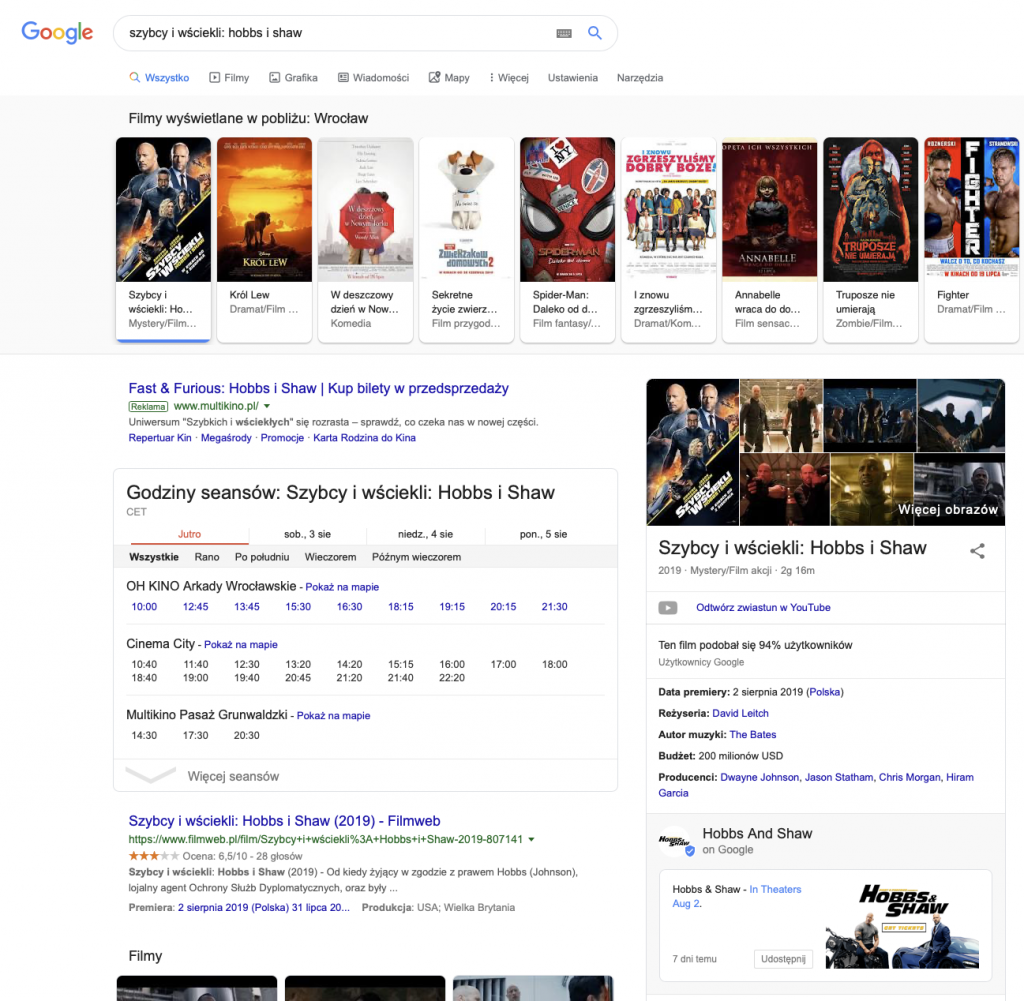Viewport: 1024px width, 1001px height.
Task: Open the Mapy tab
Action: point(449,78)
